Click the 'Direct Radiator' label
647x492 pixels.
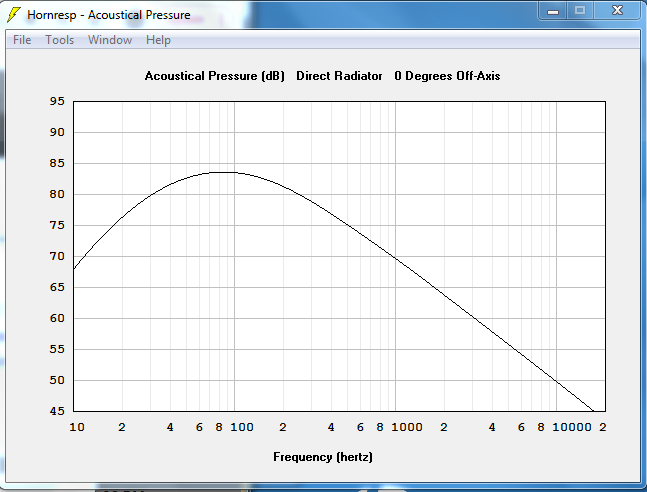pos(339,76)
